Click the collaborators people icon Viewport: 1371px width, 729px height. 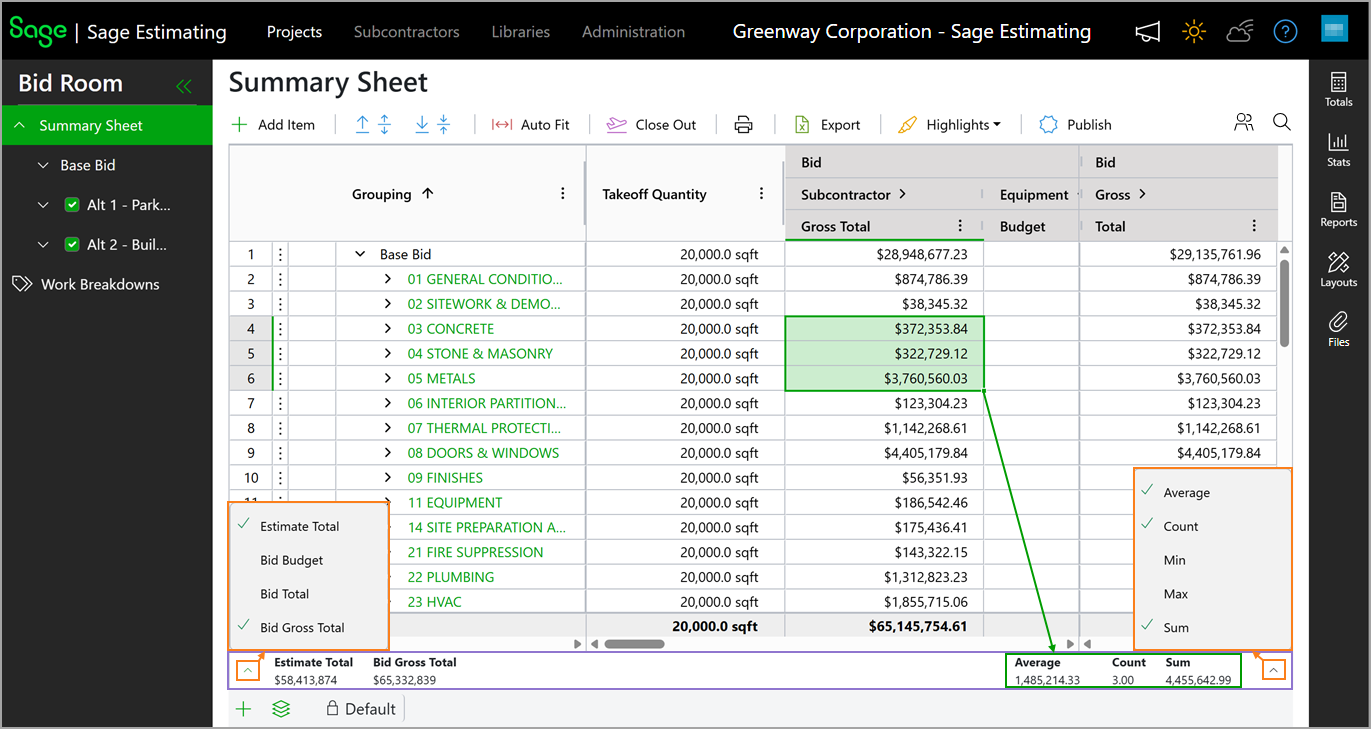[1244, 122]
